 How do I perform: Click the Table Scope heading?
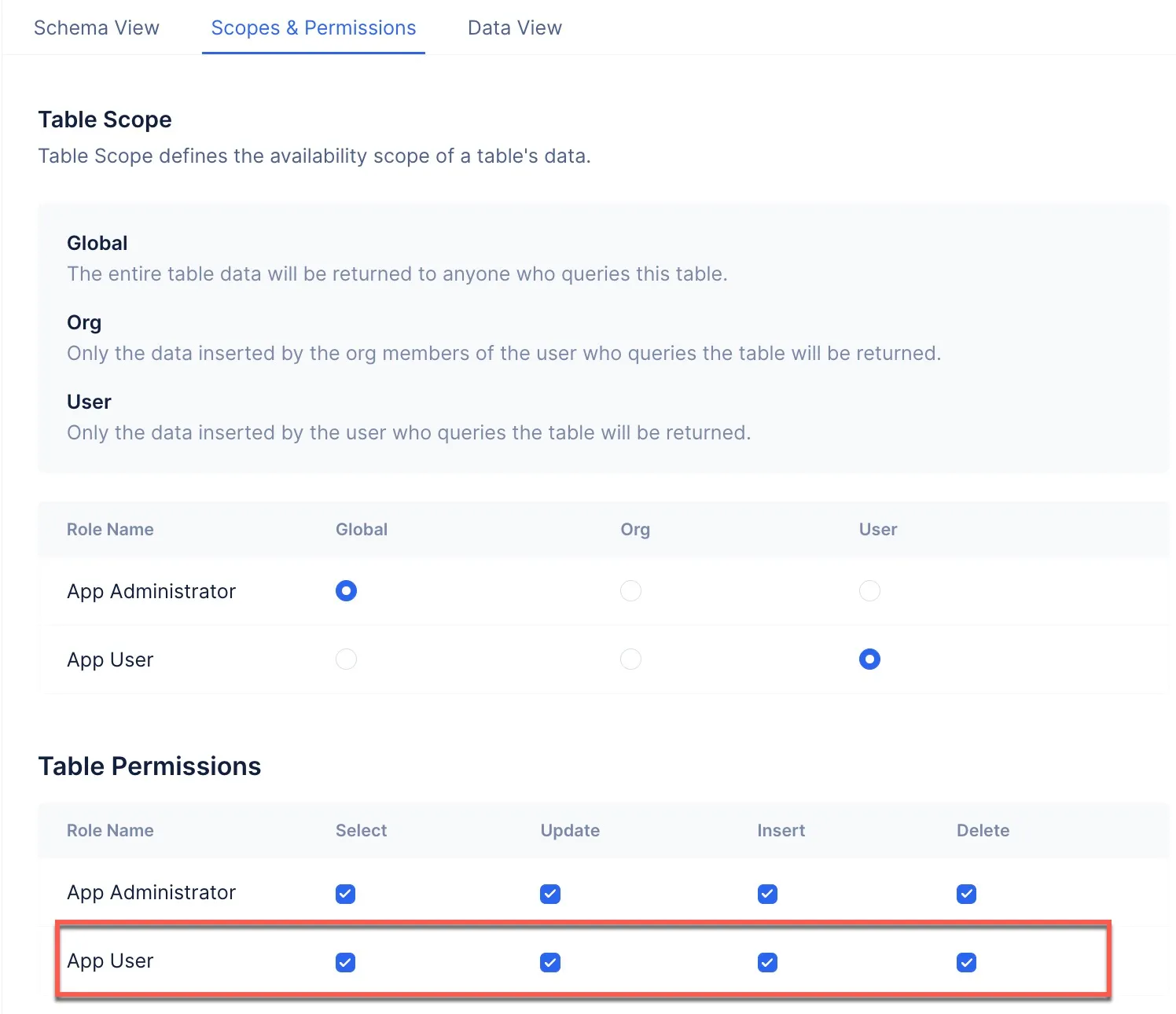coord(105,119)
